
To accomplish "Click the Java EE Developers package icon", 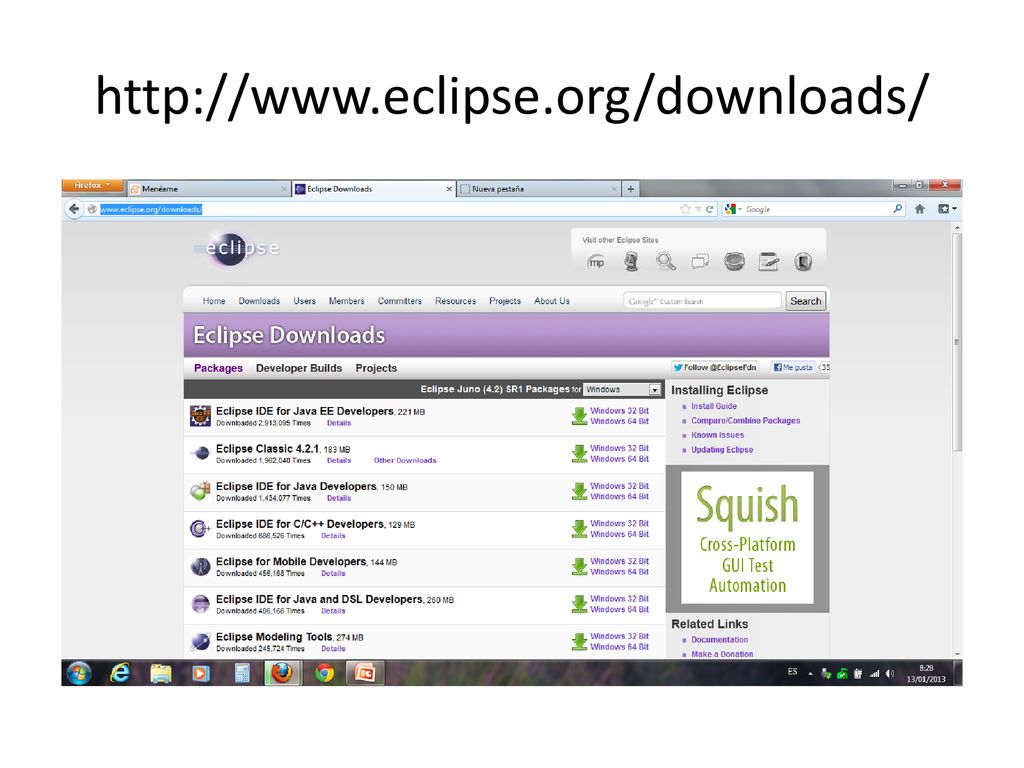I will [x=200, y=416].
